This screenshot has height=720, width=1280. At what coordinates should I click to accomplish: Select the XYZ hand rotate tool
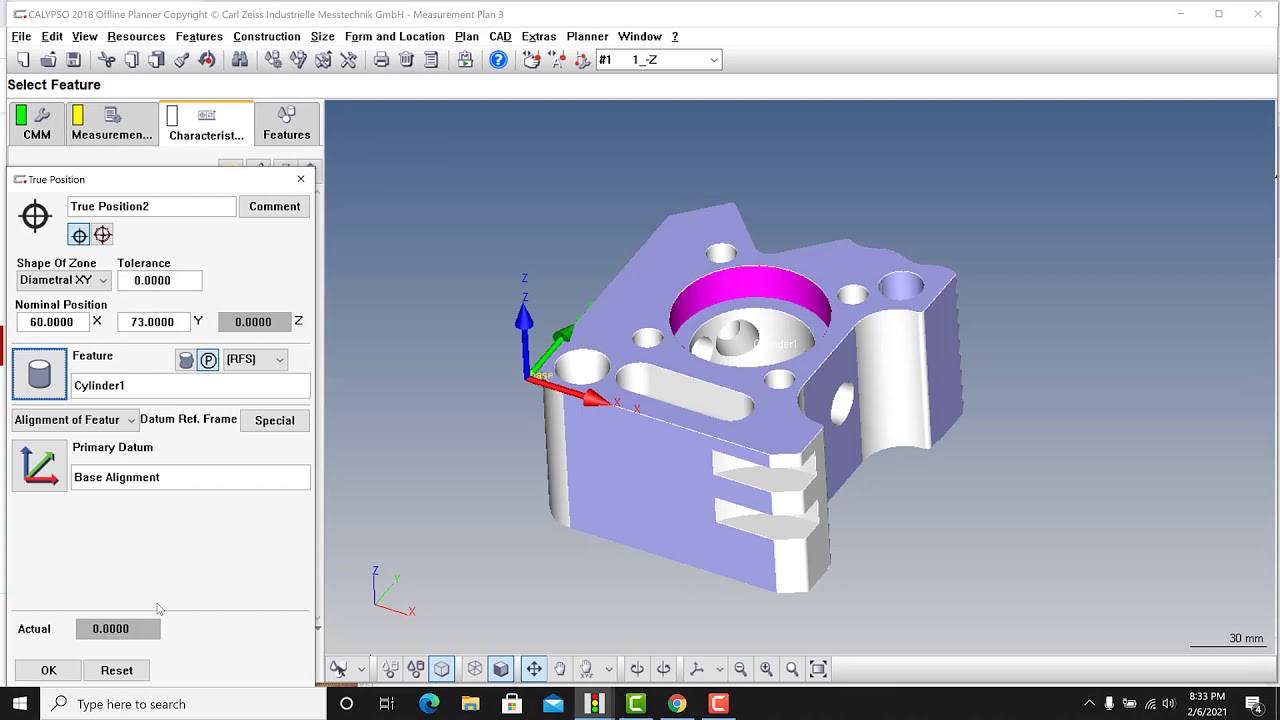[586, 669]
